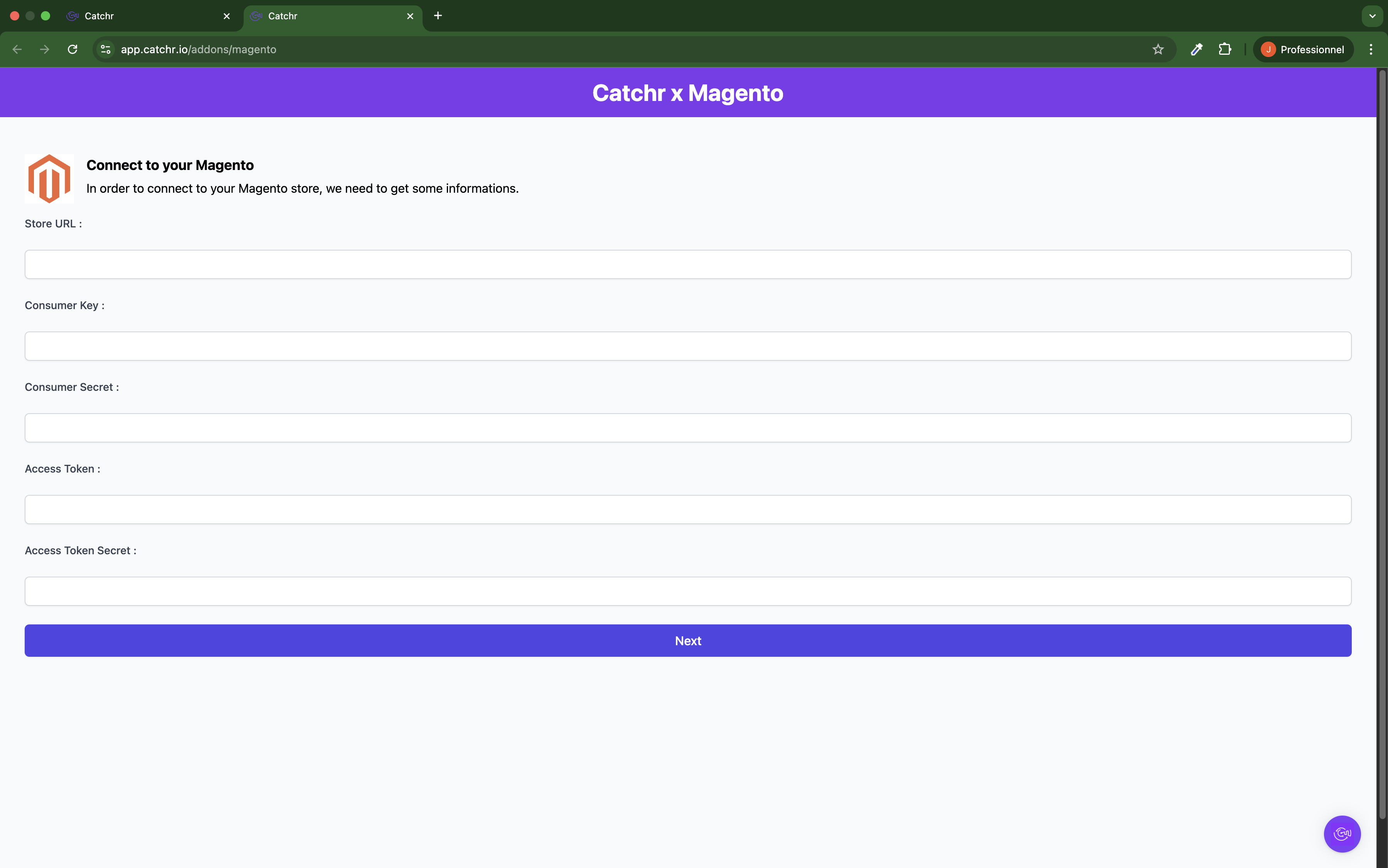Click the page vertical scrollbar
Screen dimensions: 1388x868
(1382, 445)
